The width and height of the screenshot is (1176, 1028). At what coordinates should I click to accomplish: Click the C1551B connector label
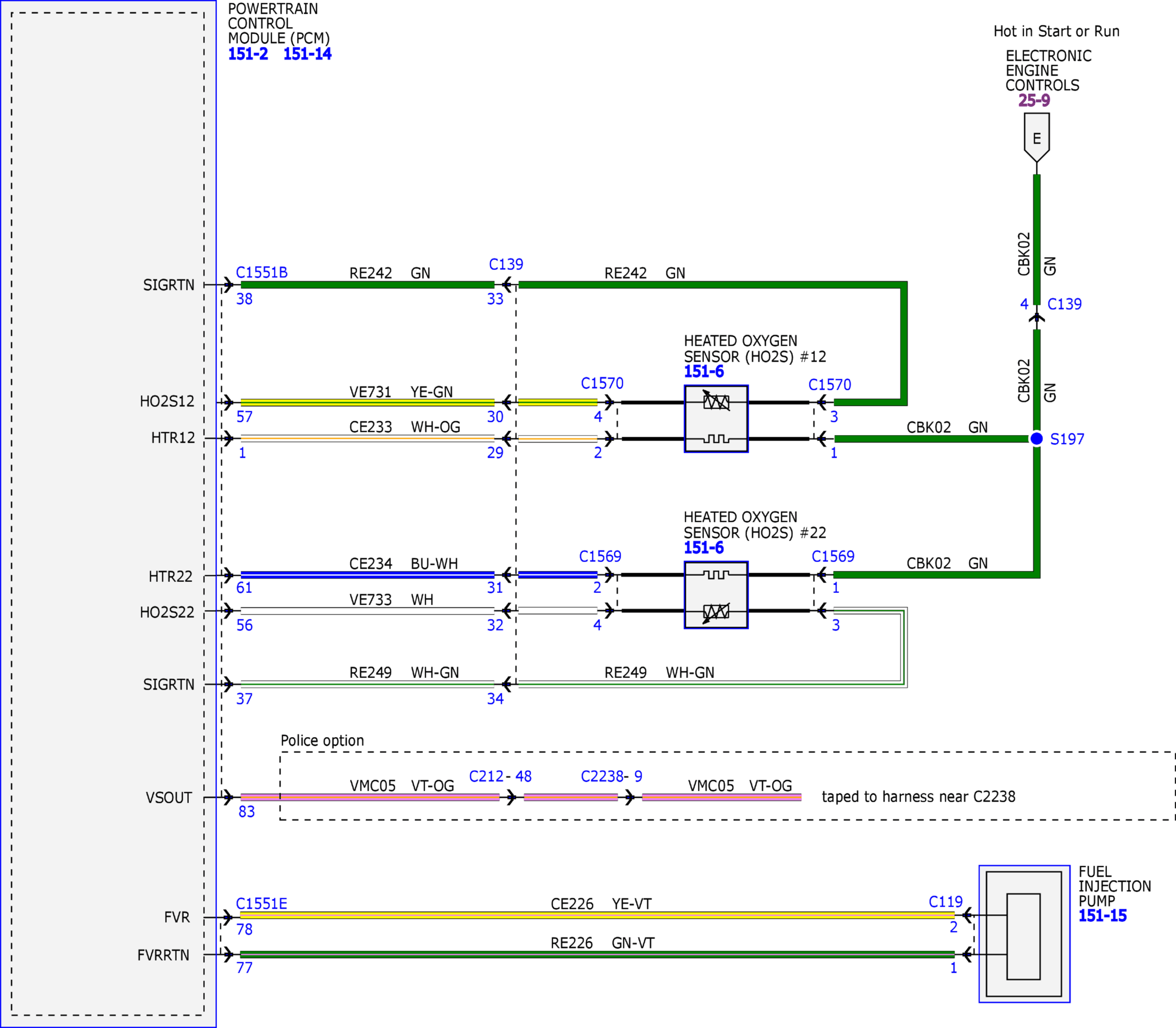pos(262,272)
